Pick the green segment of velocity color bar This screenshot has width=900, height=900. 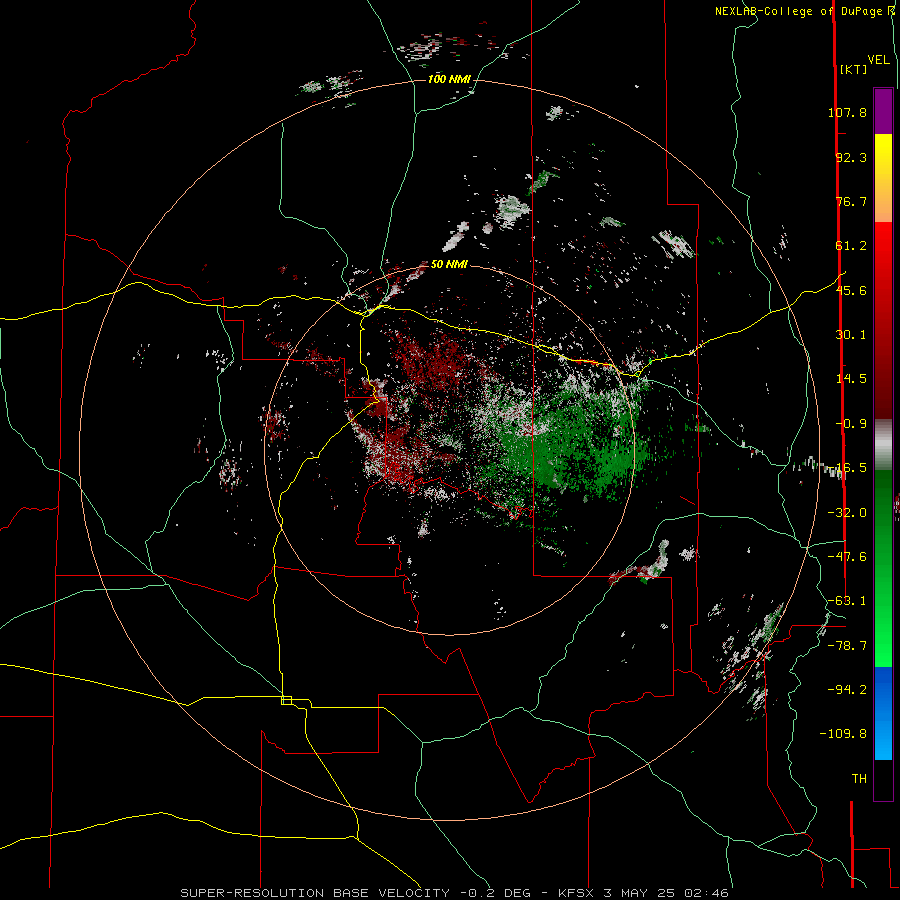(x=883, y=568)
